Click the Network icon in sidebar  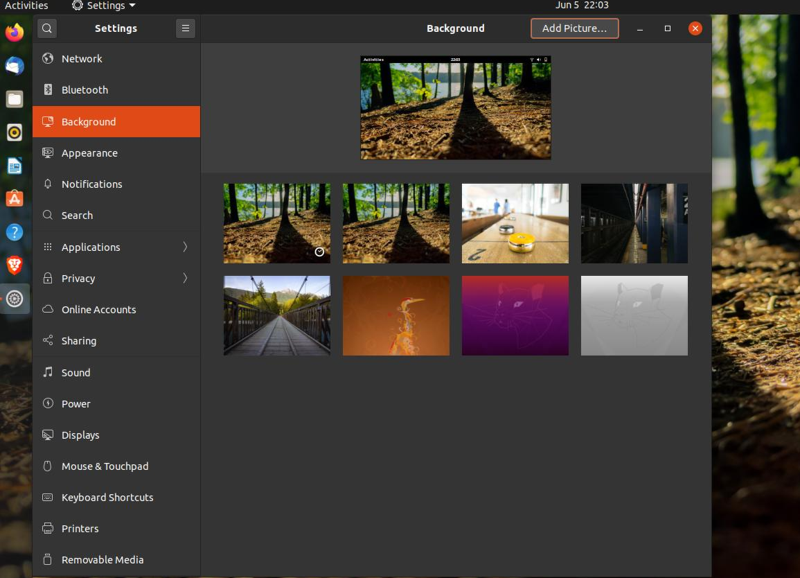coord(48,59)
